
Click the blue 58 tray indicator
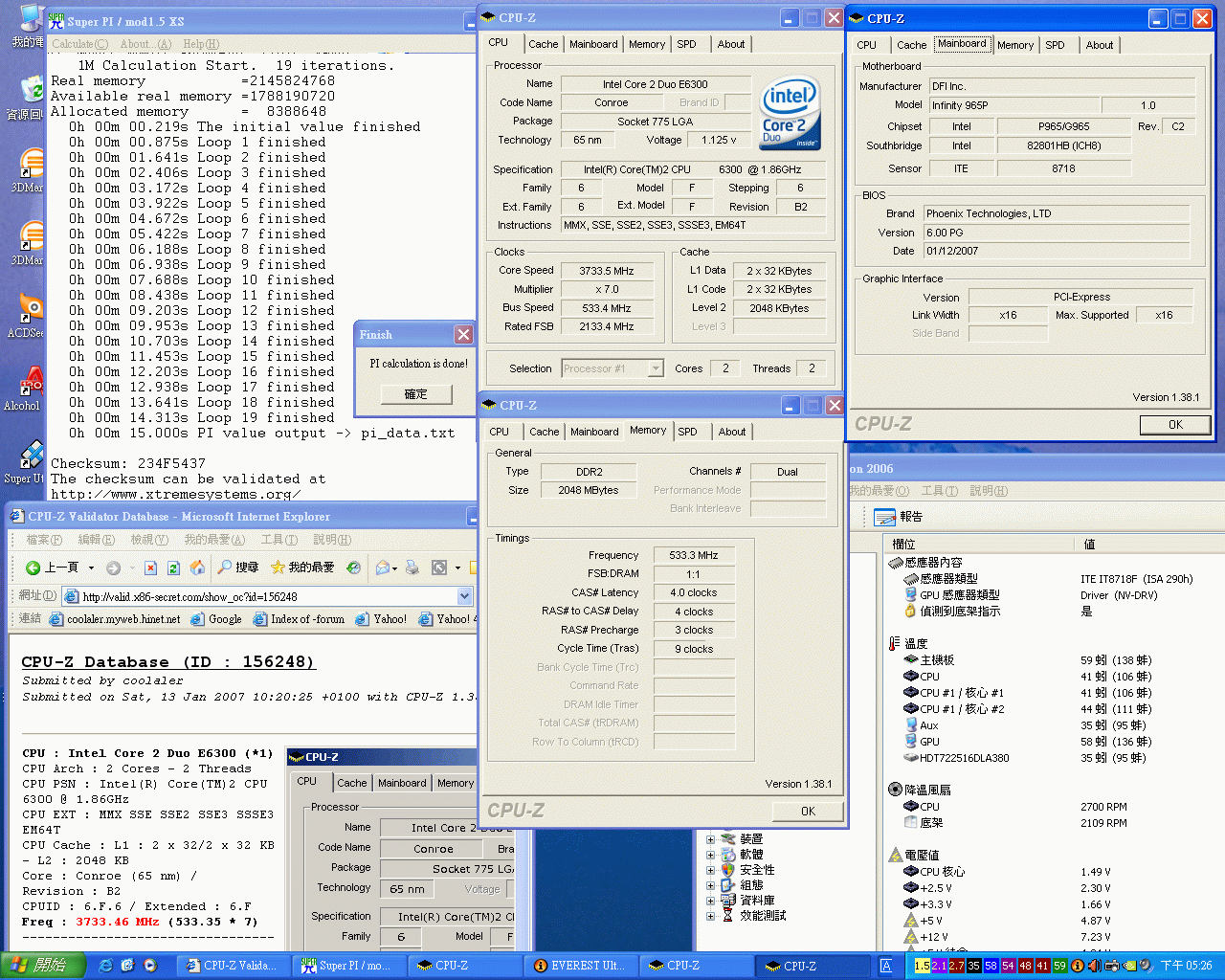[991, 966]
